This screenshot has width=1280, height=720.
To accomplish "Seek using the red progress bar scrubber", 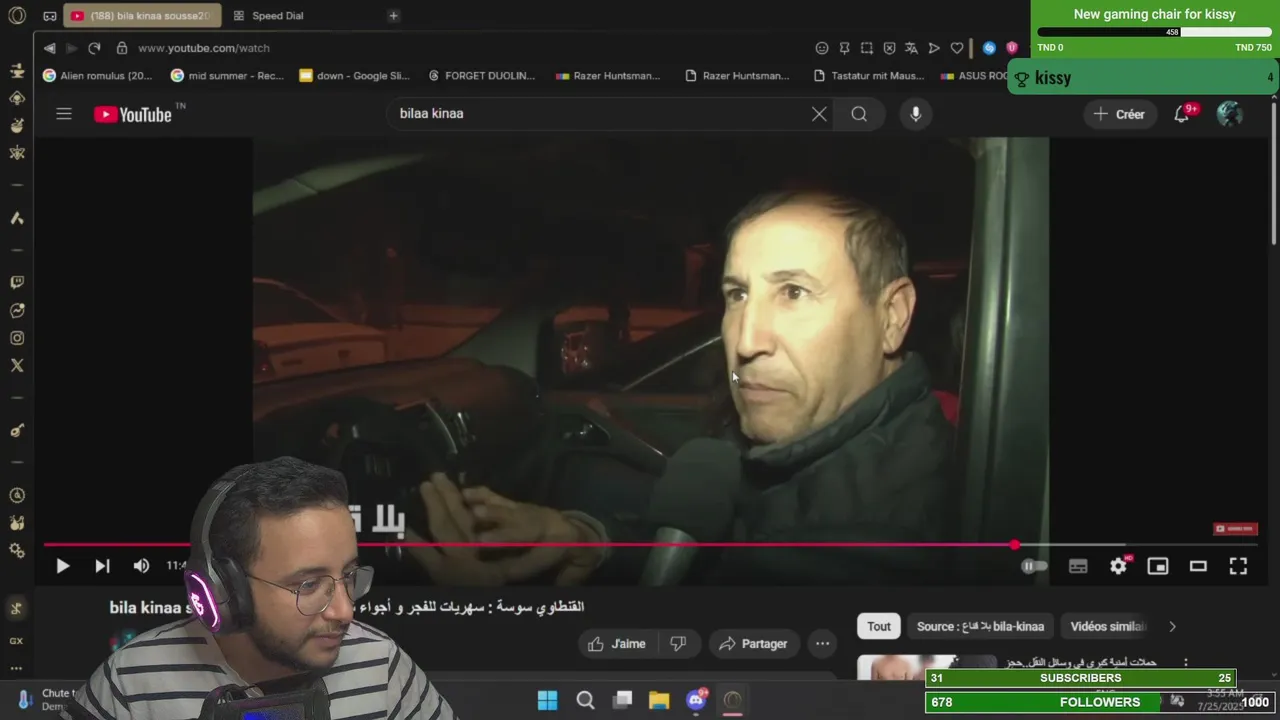I will point(1015,545).
